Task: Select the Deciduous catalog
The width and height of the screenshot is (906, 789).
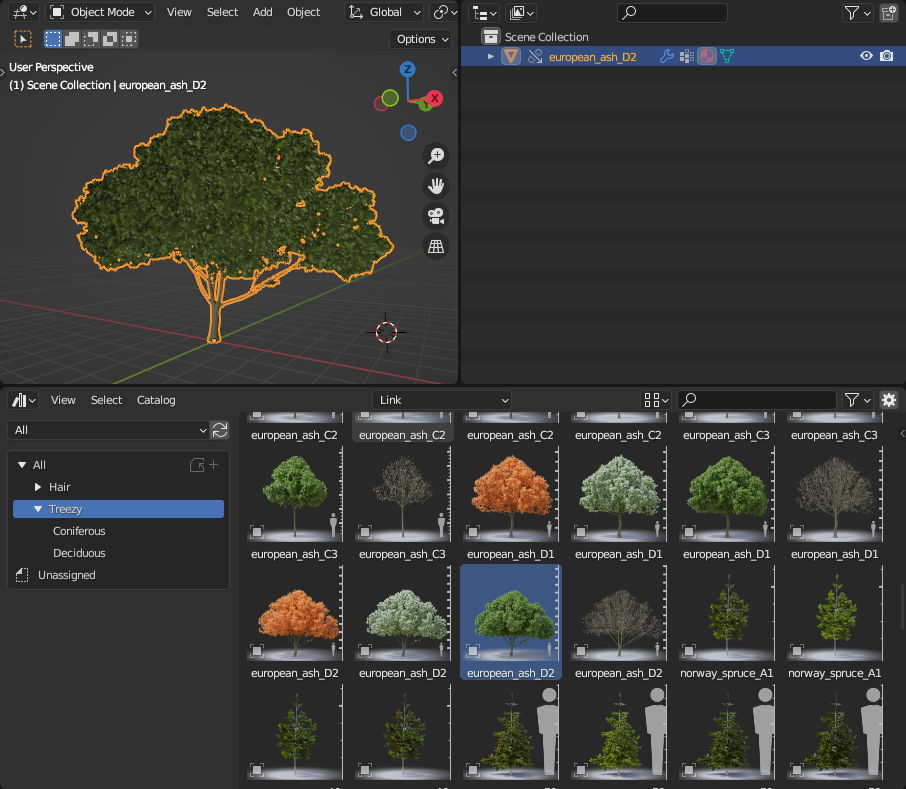Action: coord(79,553)
